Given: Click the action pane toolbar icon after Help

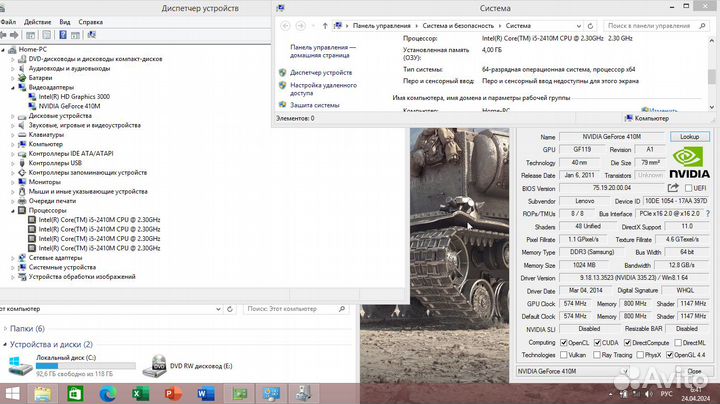Looking at the screenshot, I should [75, 35].
